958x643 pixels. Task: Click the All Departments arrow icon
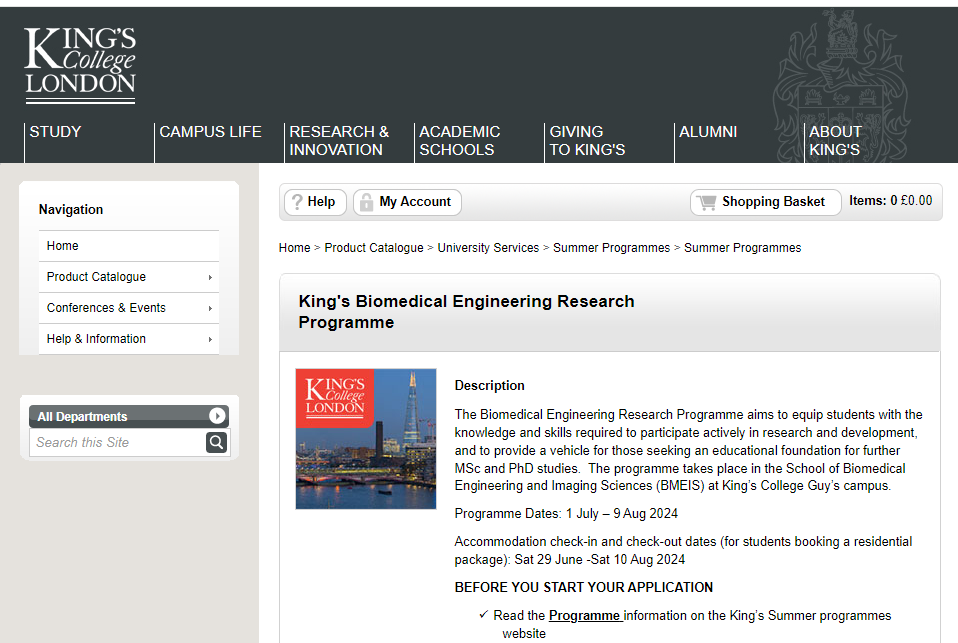pyautogui.click(x=217, y=416)
